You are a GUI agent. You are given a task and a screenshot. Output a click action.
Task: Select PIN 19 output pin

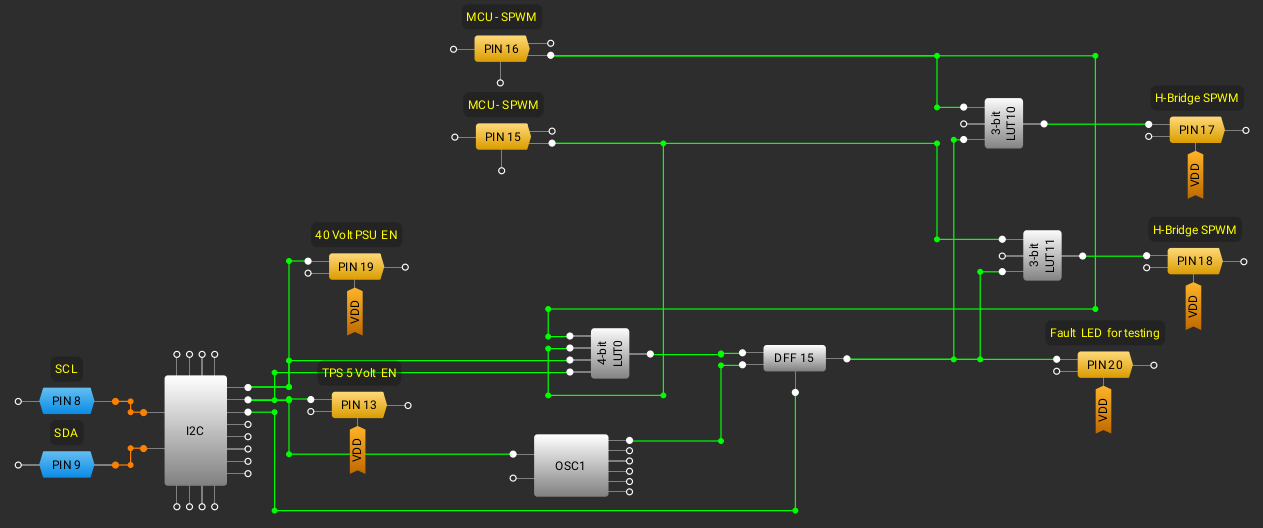(355, 267)
